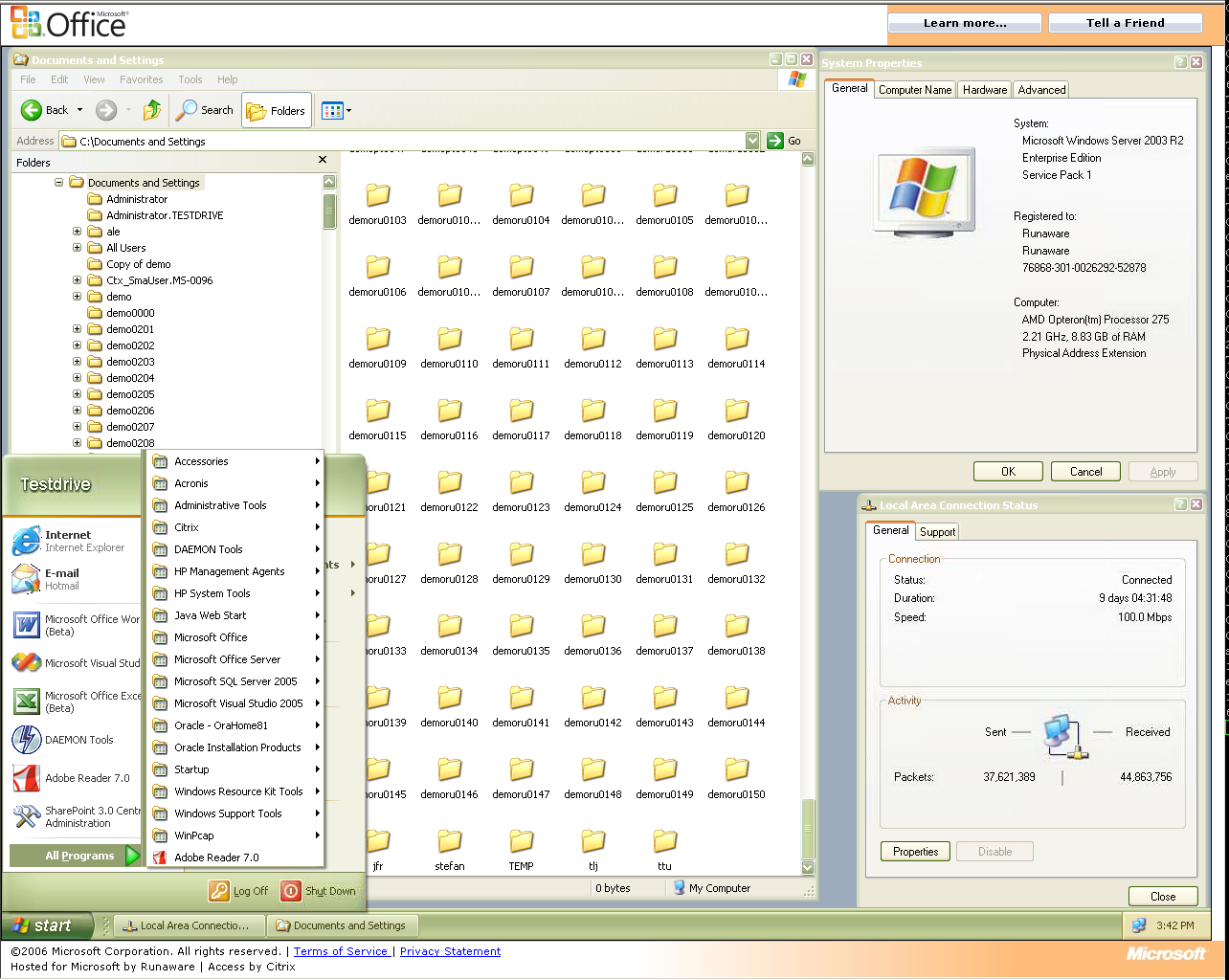Expand the Accessories submenu
Viewport: 1229px width, 980px height.
pyautogui.click(x=235, y=461)
